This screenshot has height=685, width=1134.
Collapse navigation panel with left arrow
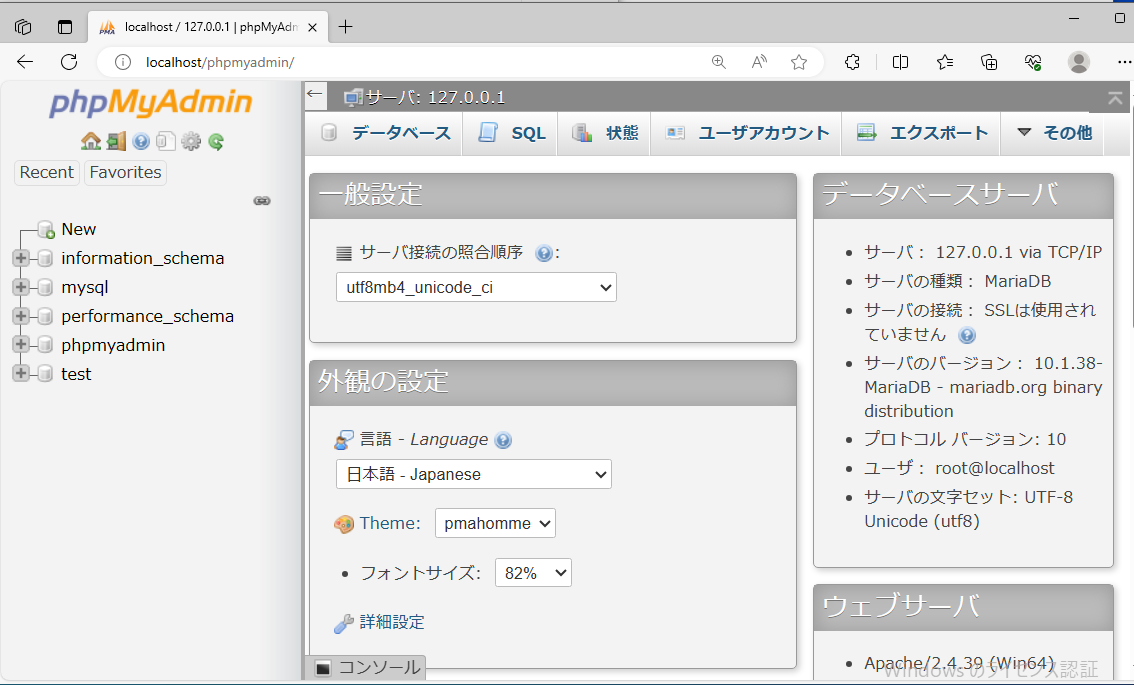click(x=315, y=95)
